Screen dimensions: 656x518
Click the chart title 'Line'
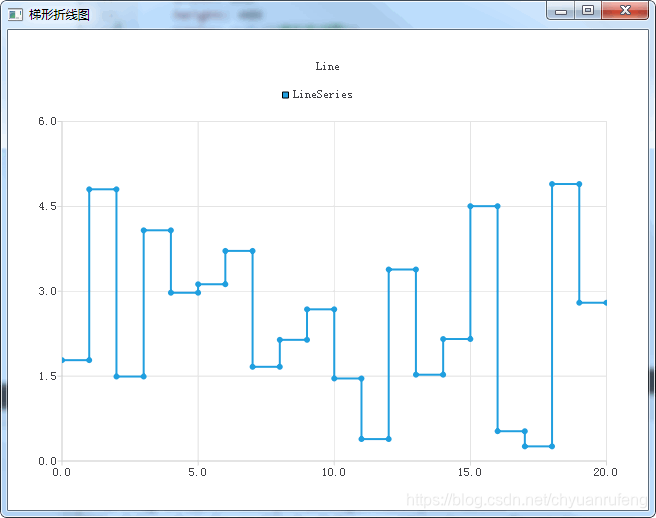click(x=327, y=67)
